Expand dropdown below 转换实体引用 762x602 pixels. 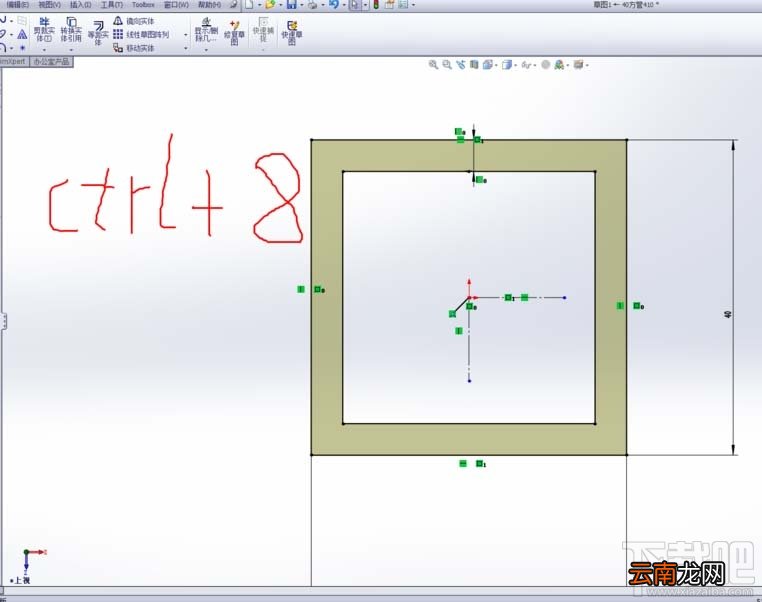coord(71,50)
